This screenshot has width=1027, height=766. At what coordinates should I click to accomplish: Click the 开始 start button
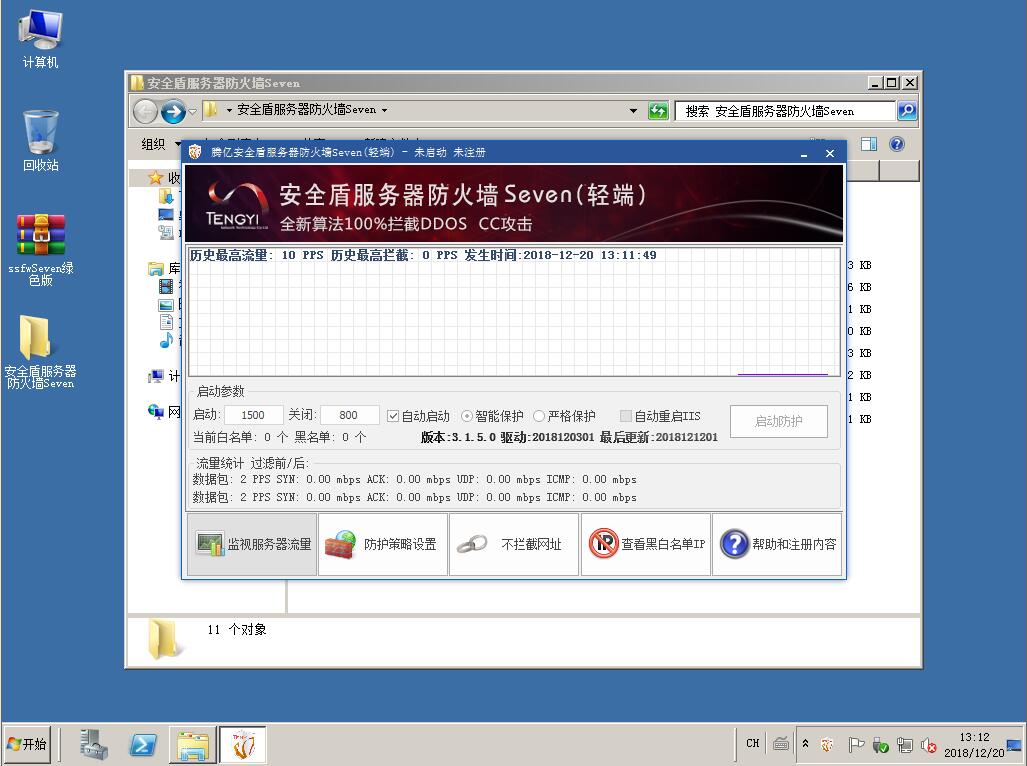click(28, 744)
